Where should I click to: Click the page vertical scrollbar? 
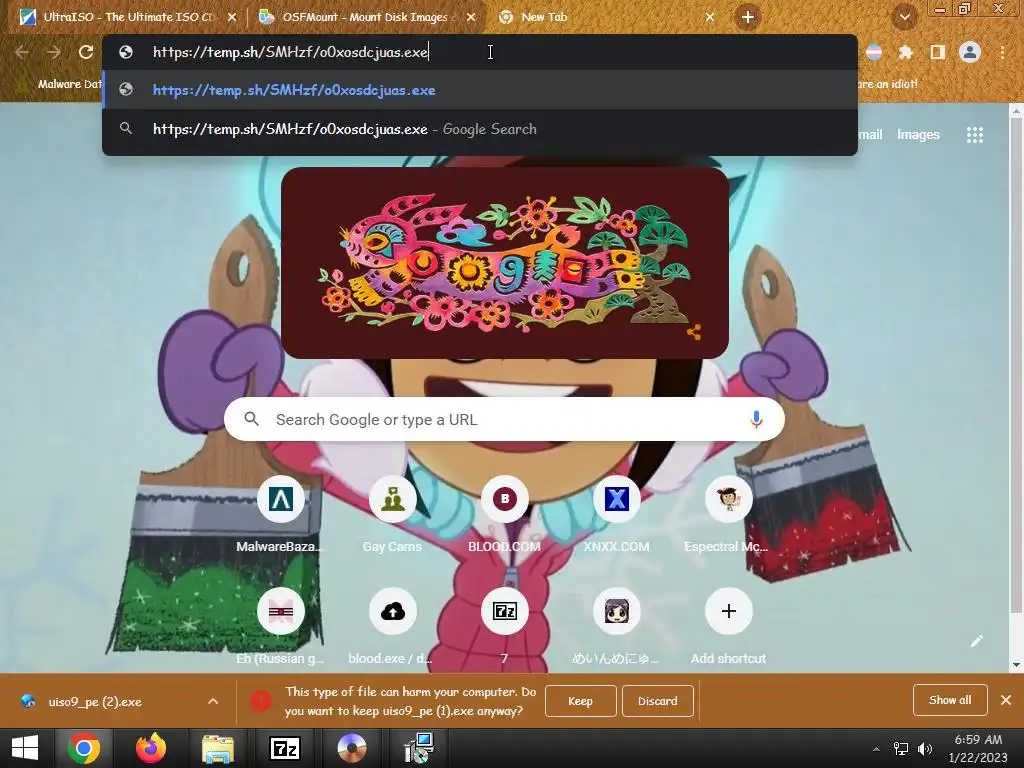1016,366
